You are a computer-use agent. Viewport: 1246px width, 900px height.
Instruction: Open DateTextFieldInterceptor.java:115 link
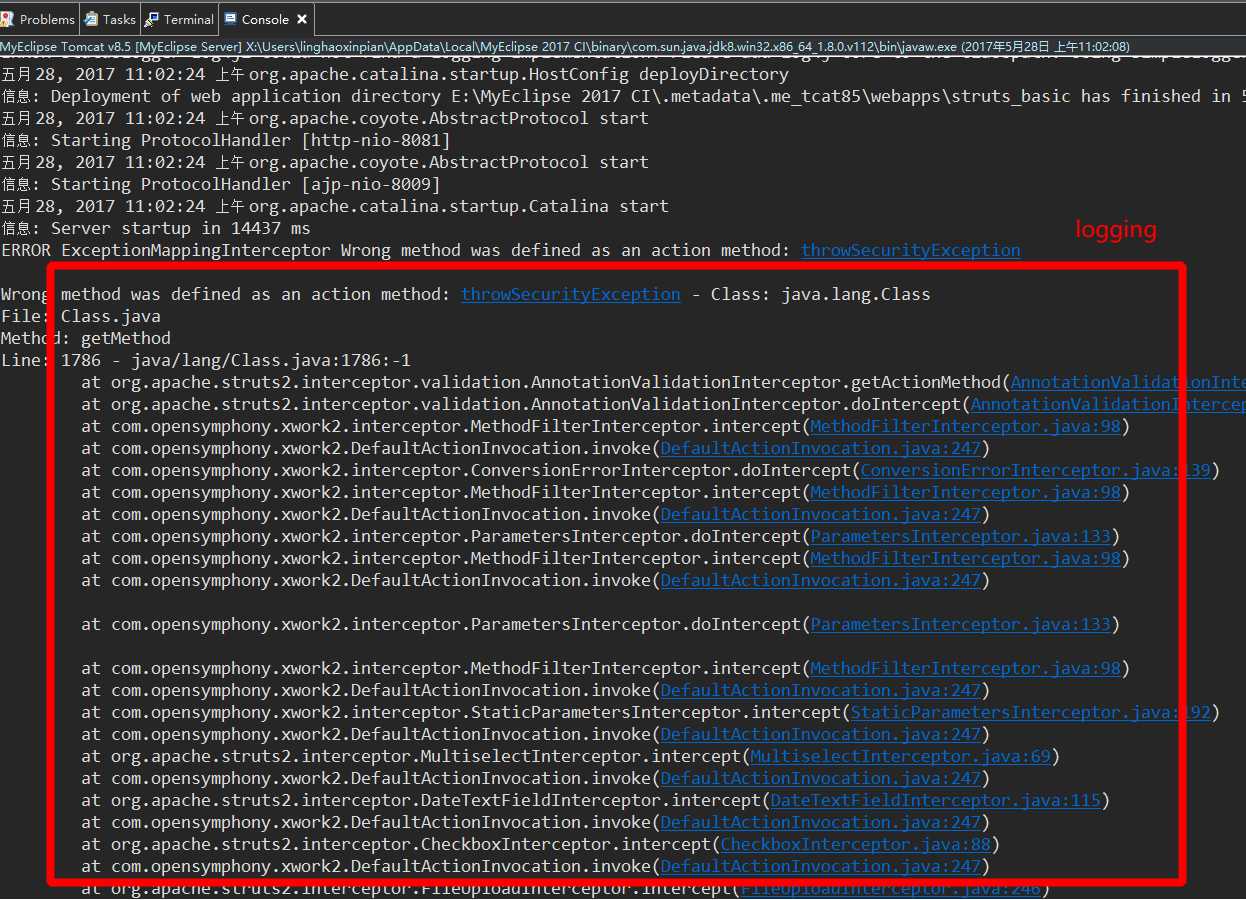[x=935, y=800]
